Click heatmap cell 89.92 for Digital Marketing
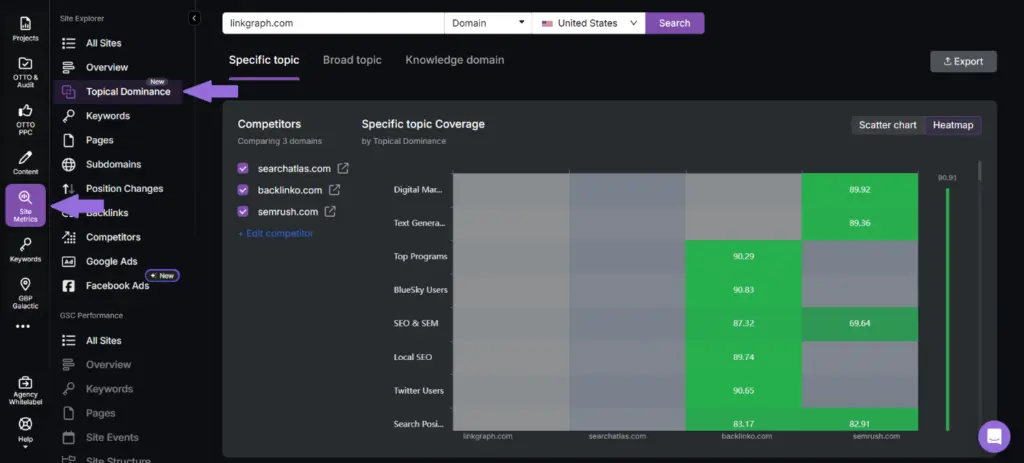1024x463 pixels. click(859, 190)
